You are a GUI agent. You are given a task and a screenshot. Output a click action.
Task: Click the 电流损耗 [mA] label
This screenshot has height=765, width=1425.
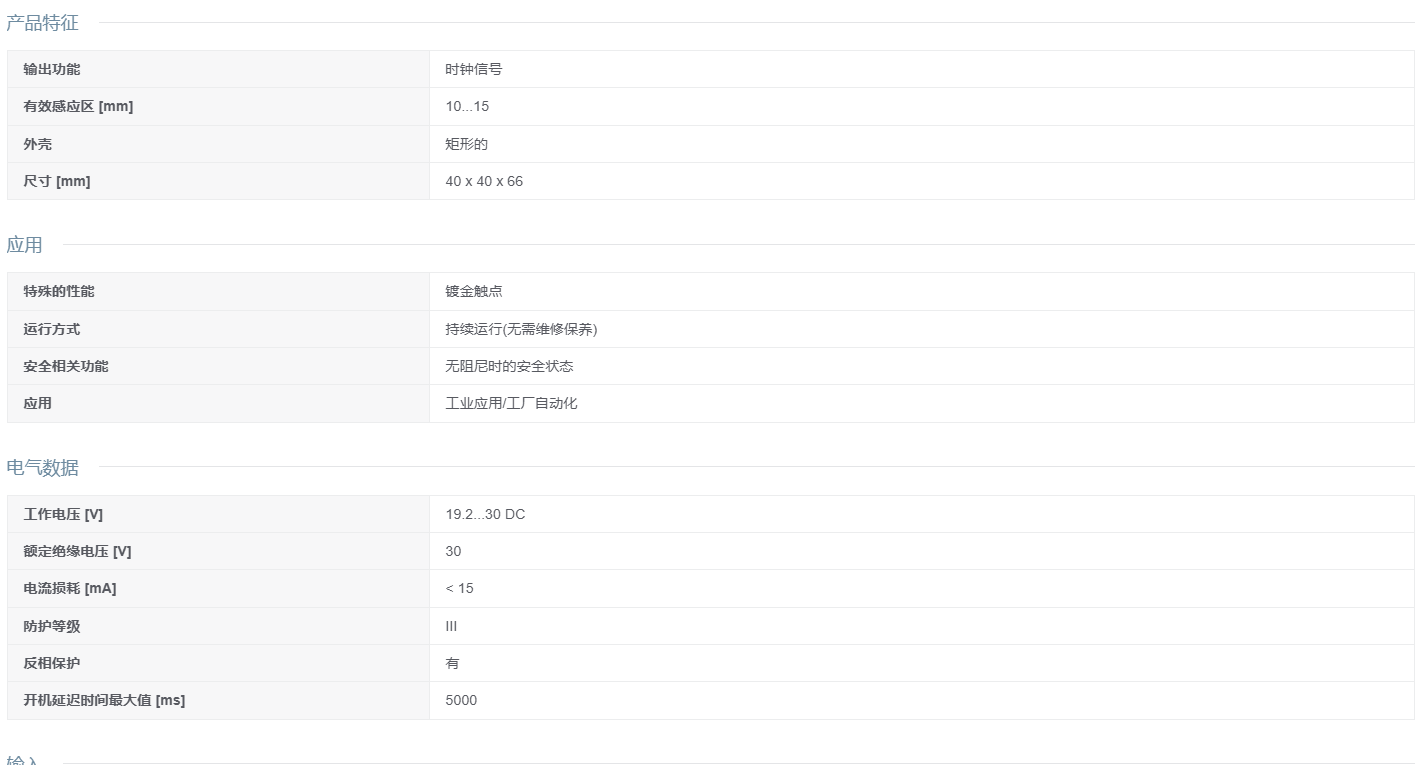click(x=70, y=588)
